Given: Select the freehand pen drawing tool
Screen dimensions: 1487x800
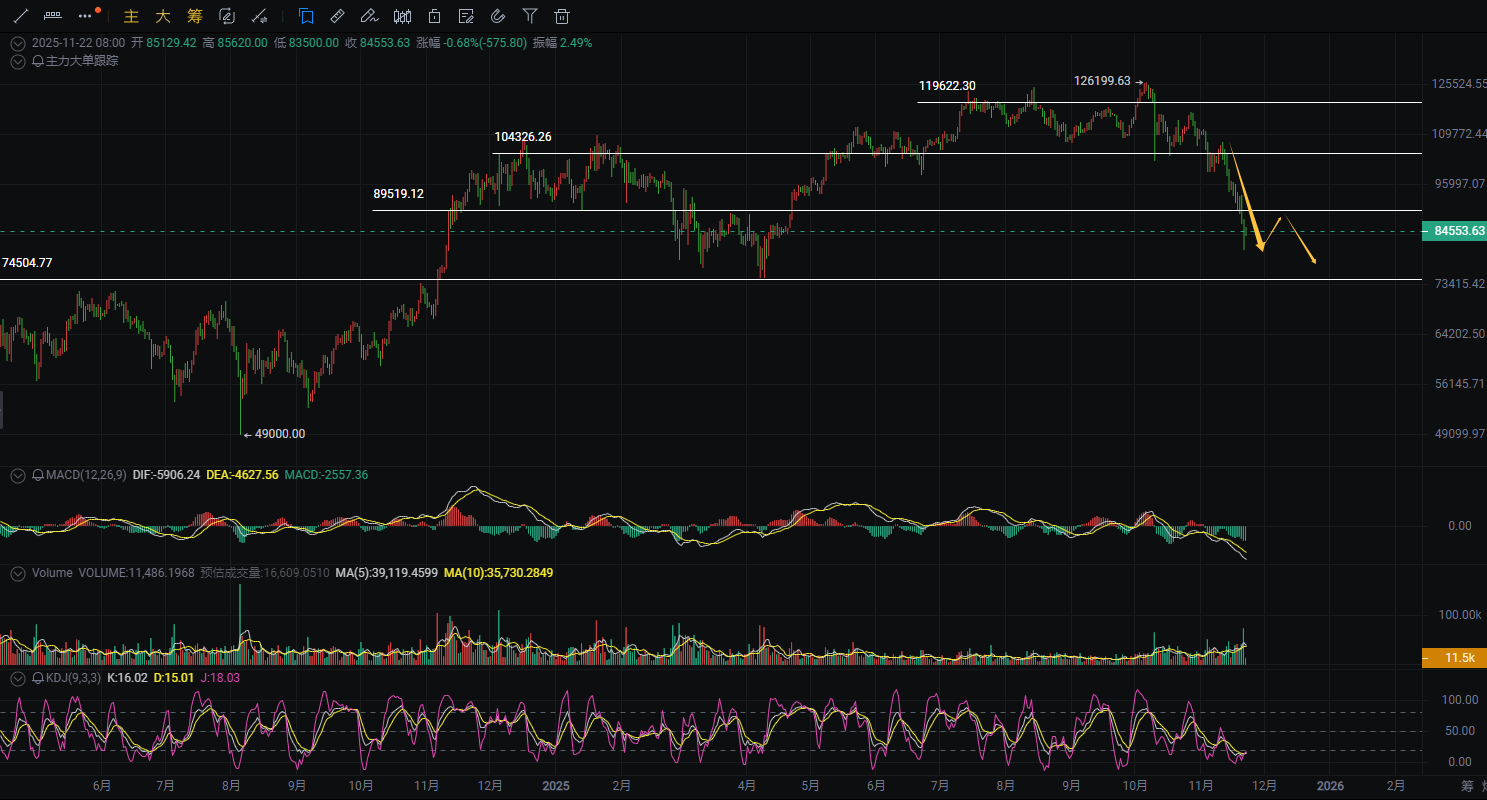Looking at the screenshot, I should 369,16.
